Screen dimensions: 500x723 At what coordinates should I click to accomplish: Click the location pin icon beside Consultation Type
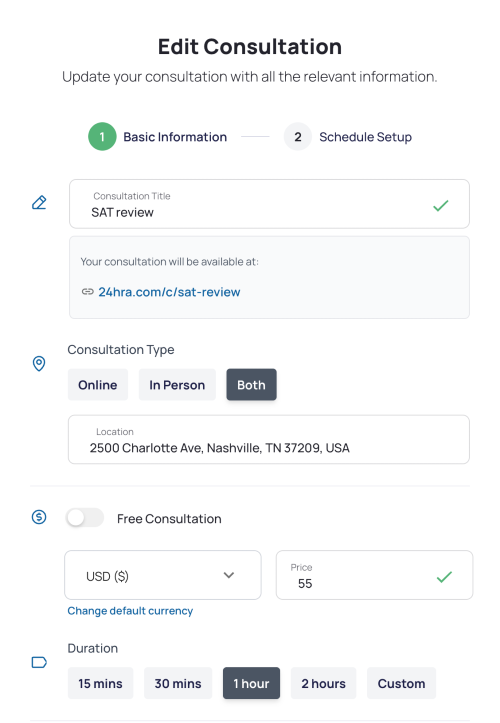[39, 363]
